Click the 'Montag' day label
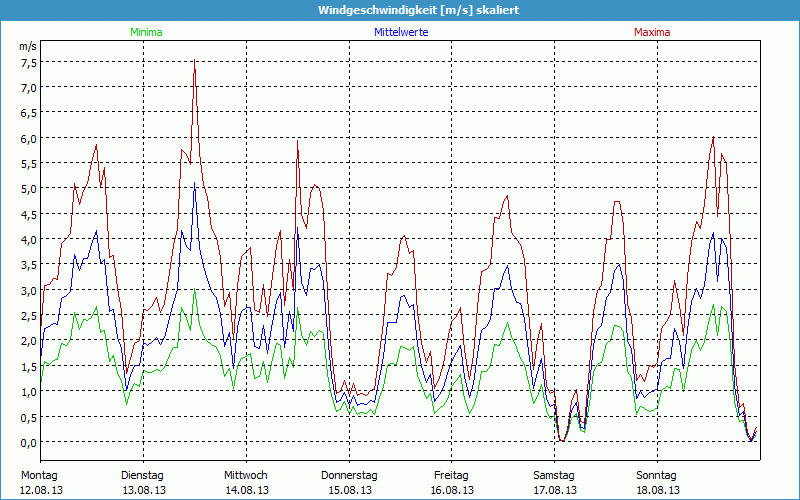The height and width of the screenshot is (500, 800). click(39, 476)
